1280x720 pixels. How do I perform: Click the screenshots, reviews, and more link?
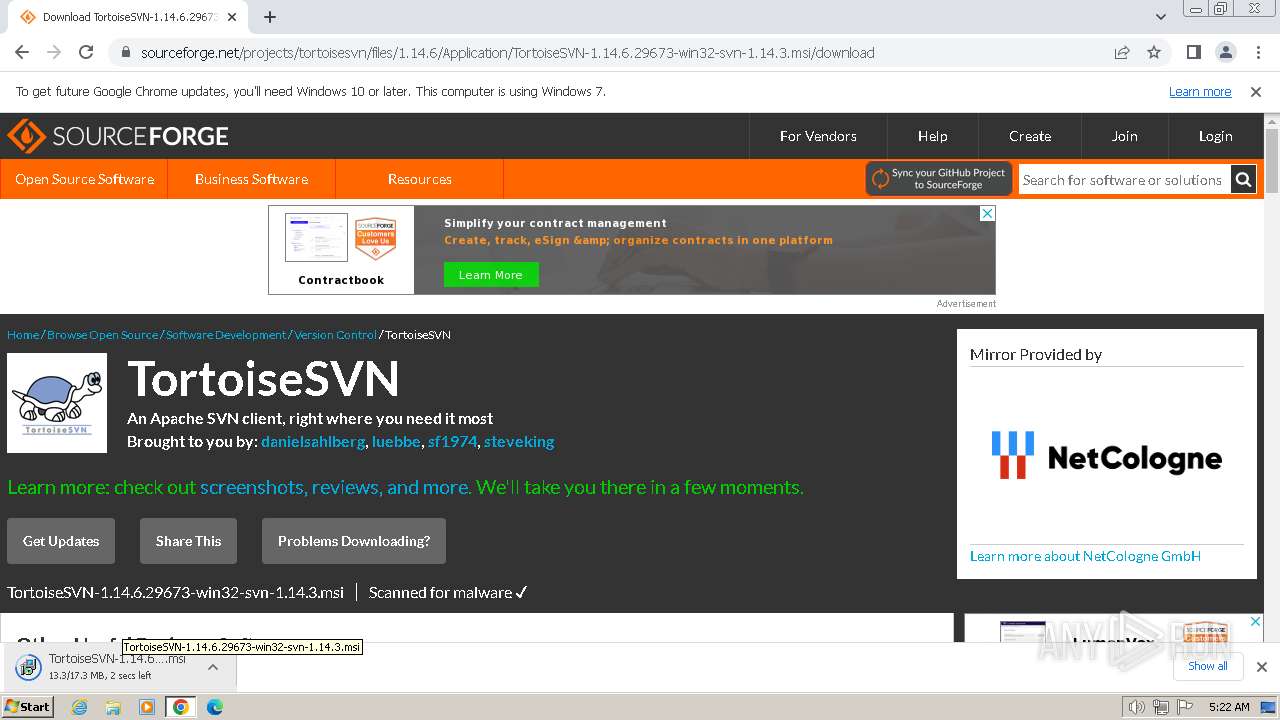(335, 487)
